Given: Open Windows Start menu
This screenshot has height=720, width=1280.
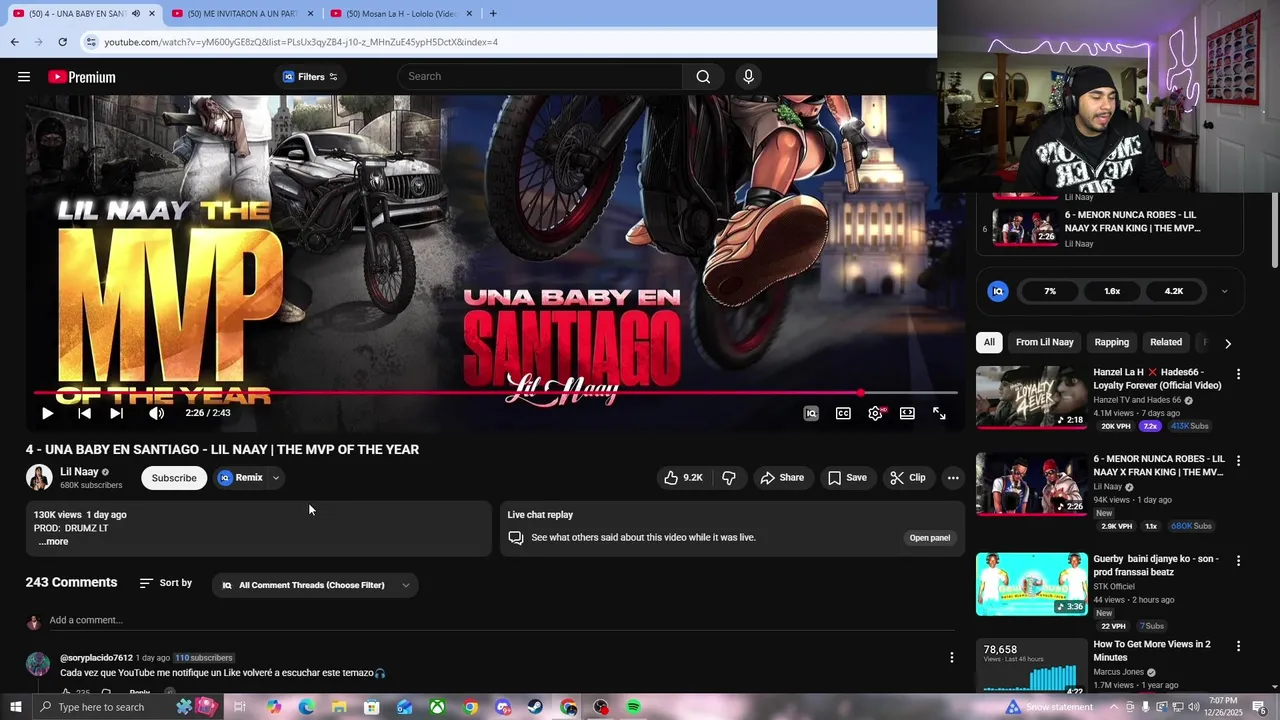Looking at the screenshot, I should coord(15,707).
